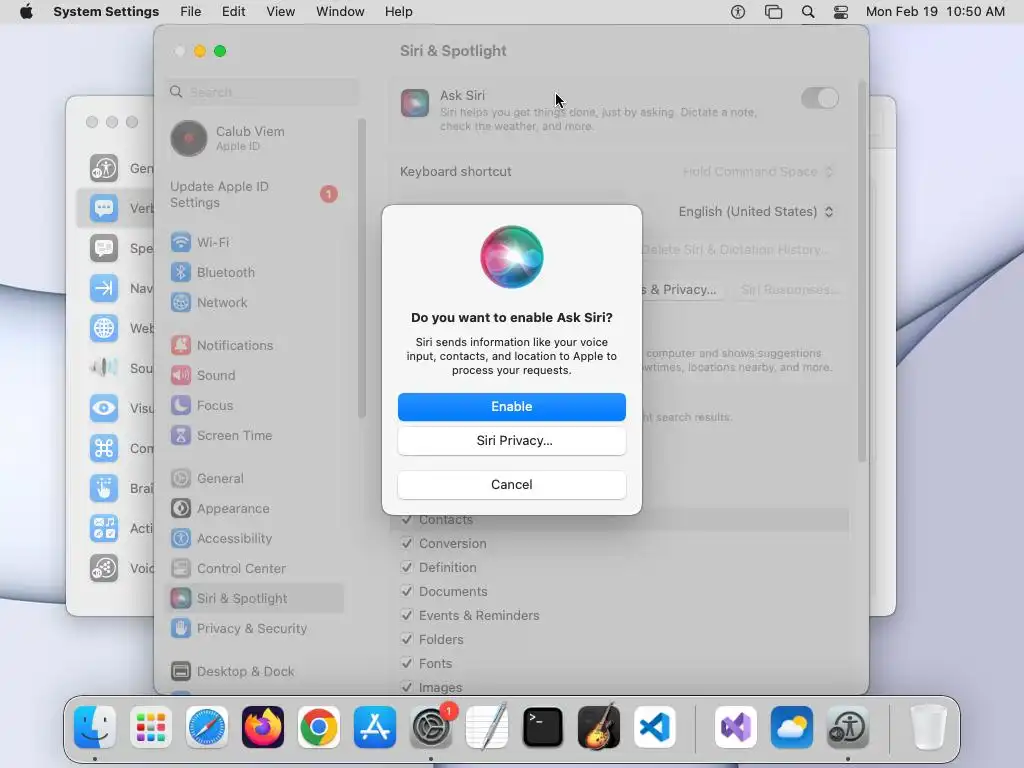This screenshot has width=1024, height=768.
Task: Select Appearance icon in sidebar
Action: 181,509
